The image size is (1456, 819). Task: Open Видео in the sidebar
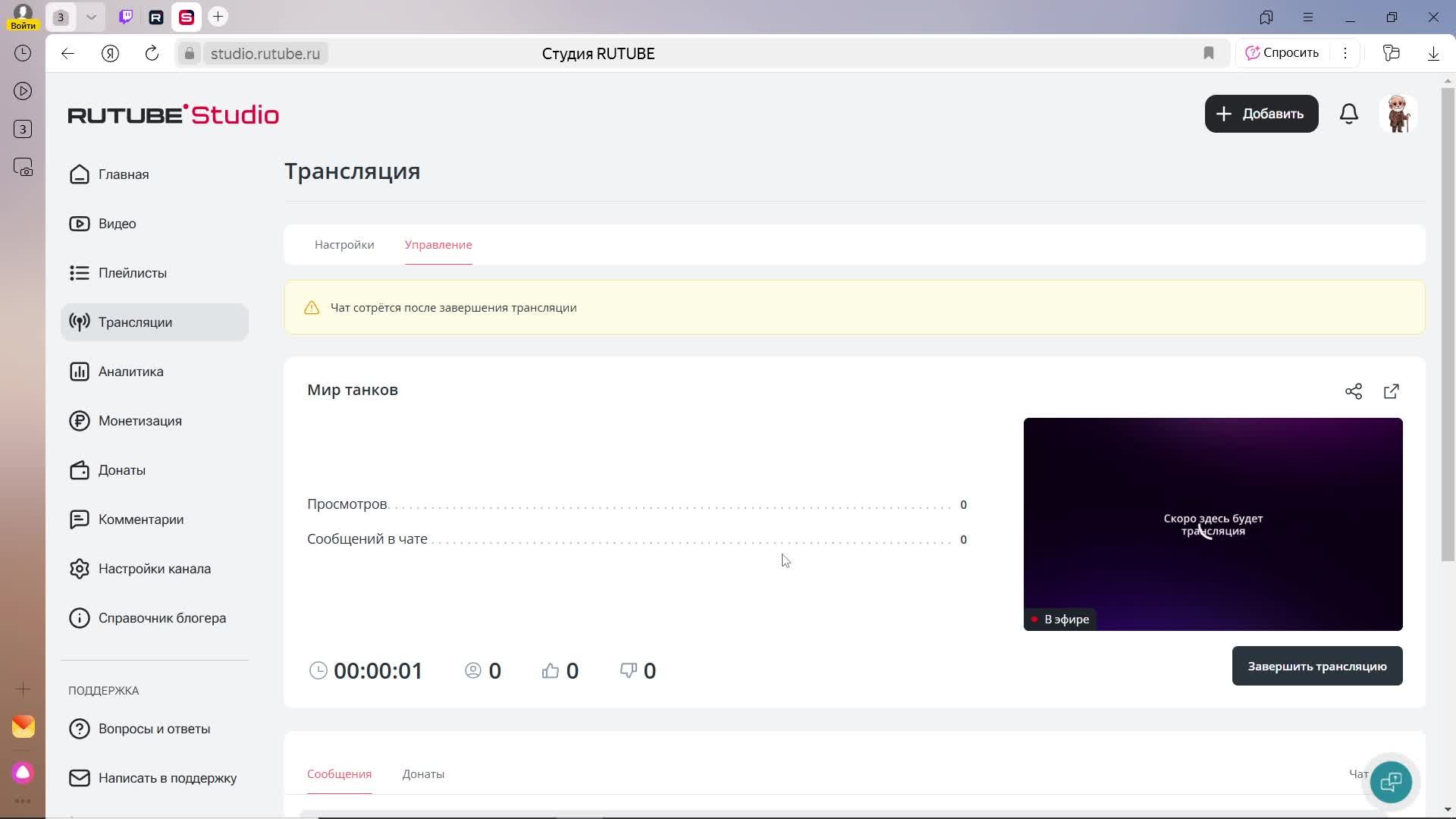point(155,224)
